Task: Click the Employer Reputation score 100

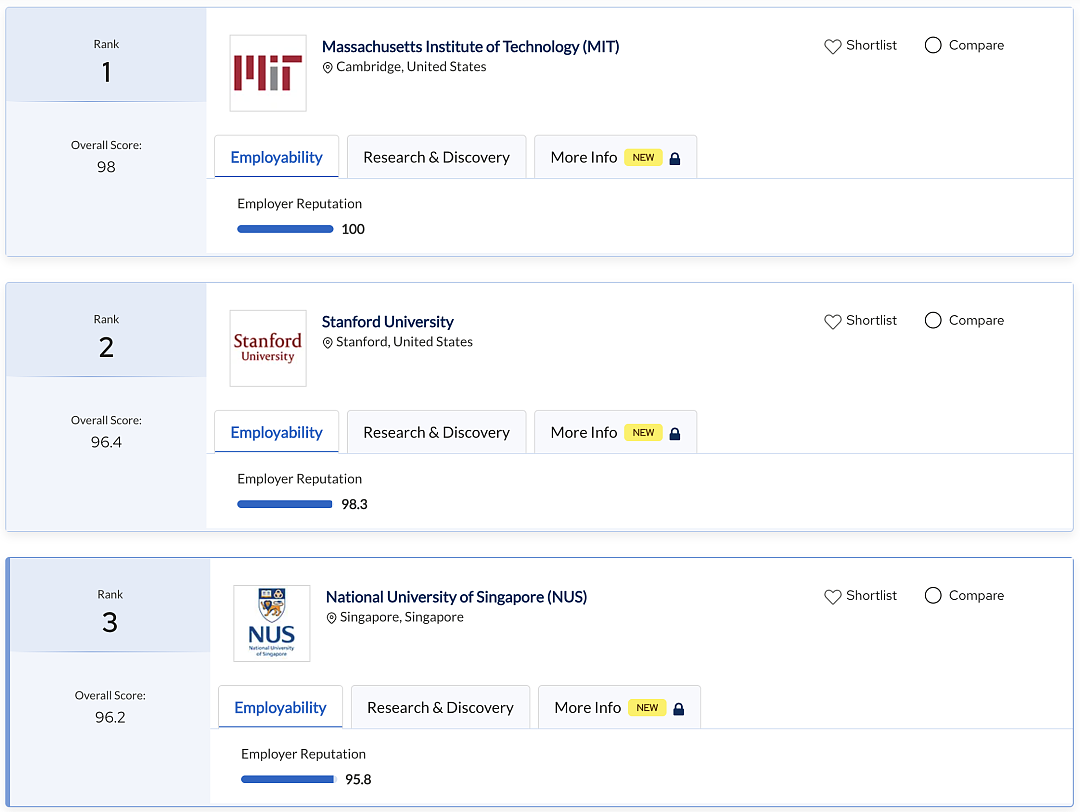Action: (x=353, y=229)
